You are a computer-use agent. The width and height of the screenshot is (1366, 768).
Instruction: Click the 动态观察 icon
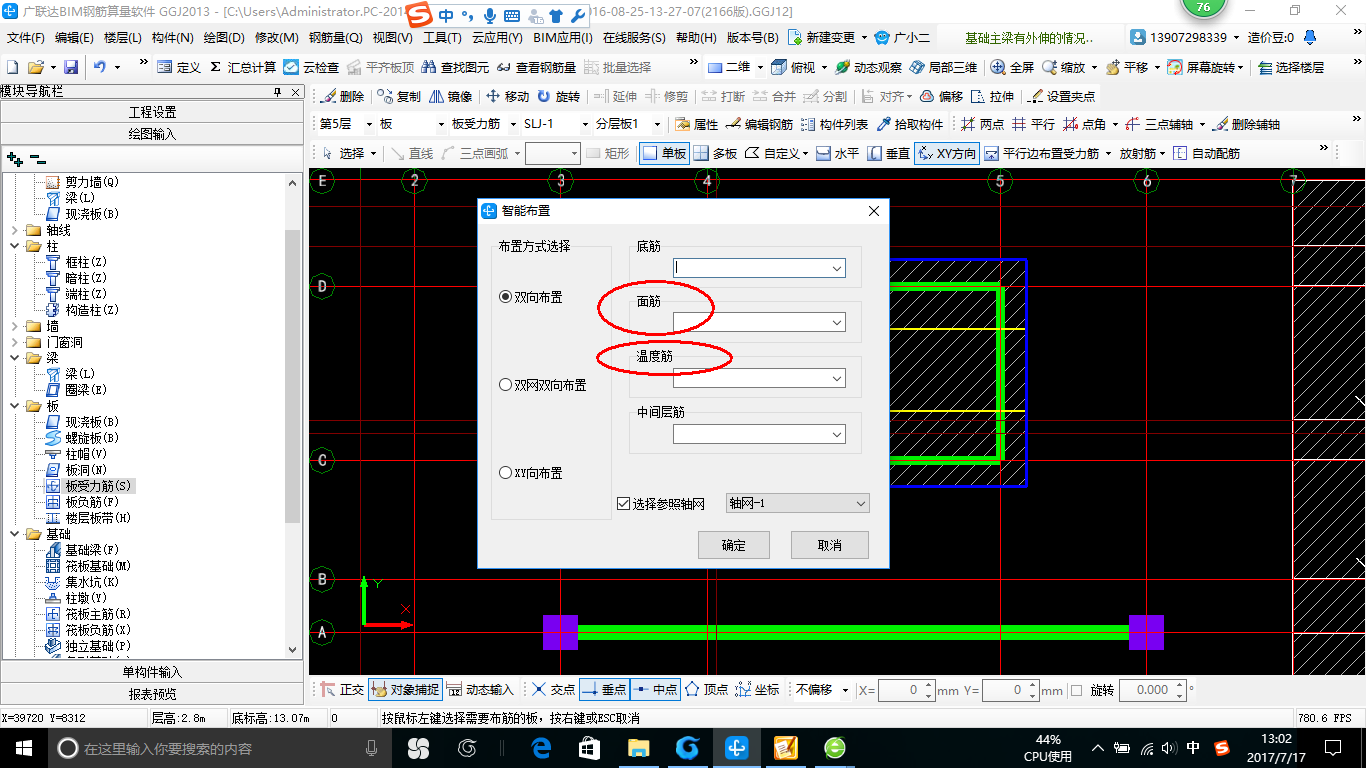click(868, 67)
